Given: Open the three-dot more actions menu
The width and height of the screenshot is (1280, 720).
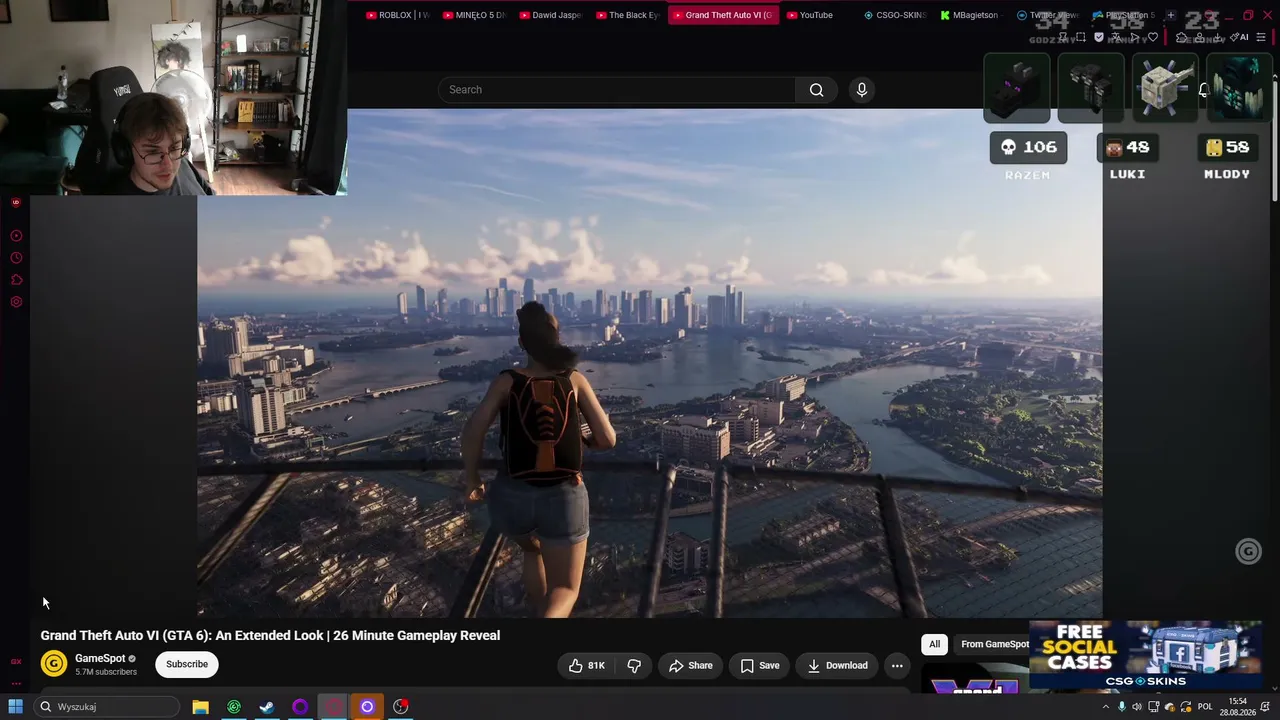Looking at the screenshot, I should click(x=897, y=665).
